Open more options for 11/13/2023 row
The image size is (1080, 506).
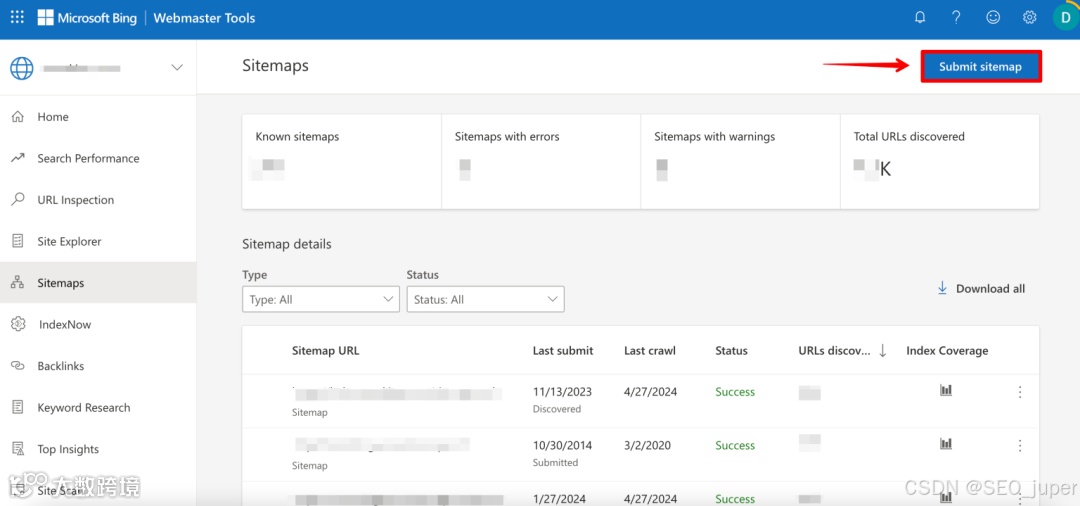1020,392
